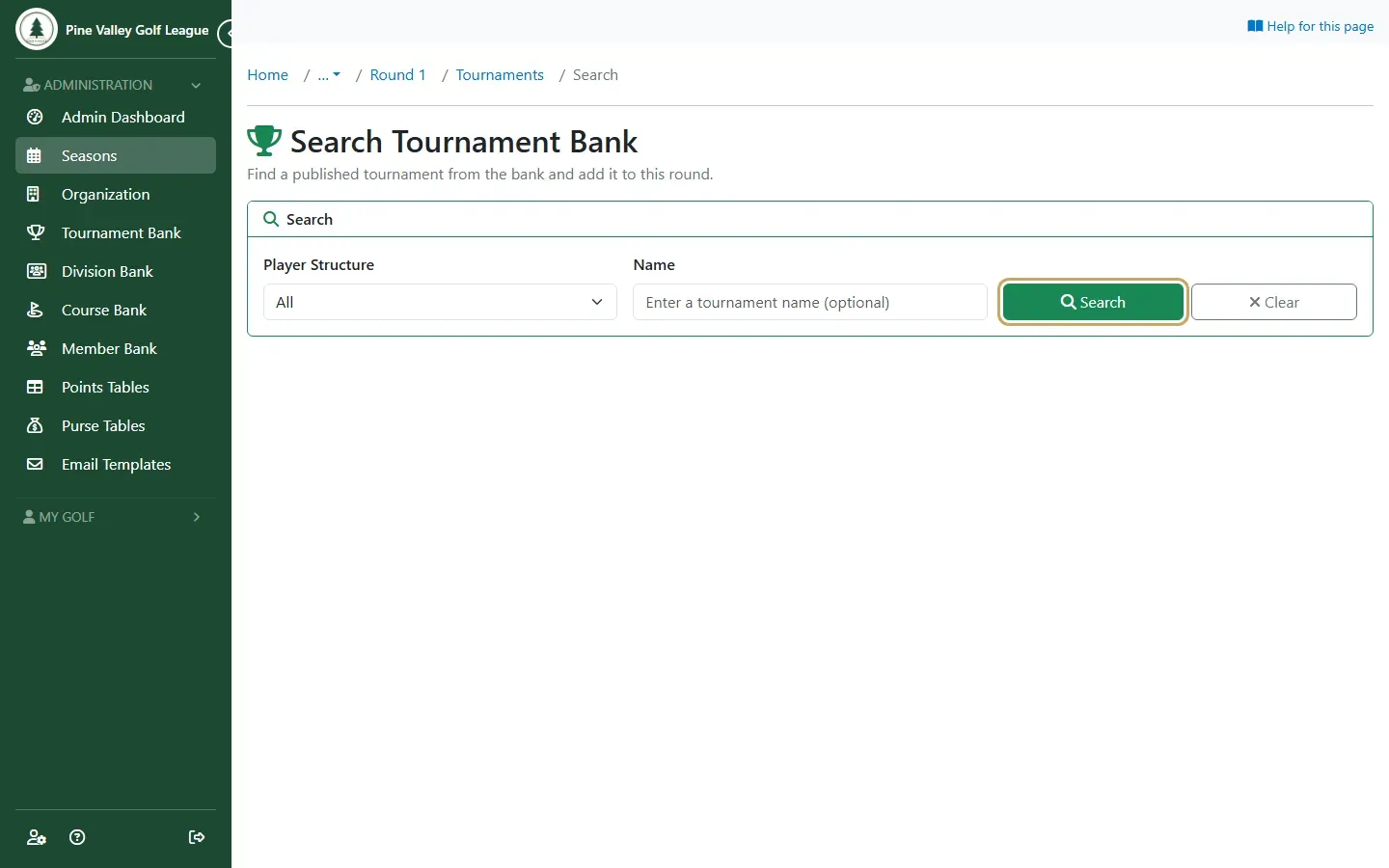Expand the My Golf section
The image size is (1389, 868).
point(116,517)
